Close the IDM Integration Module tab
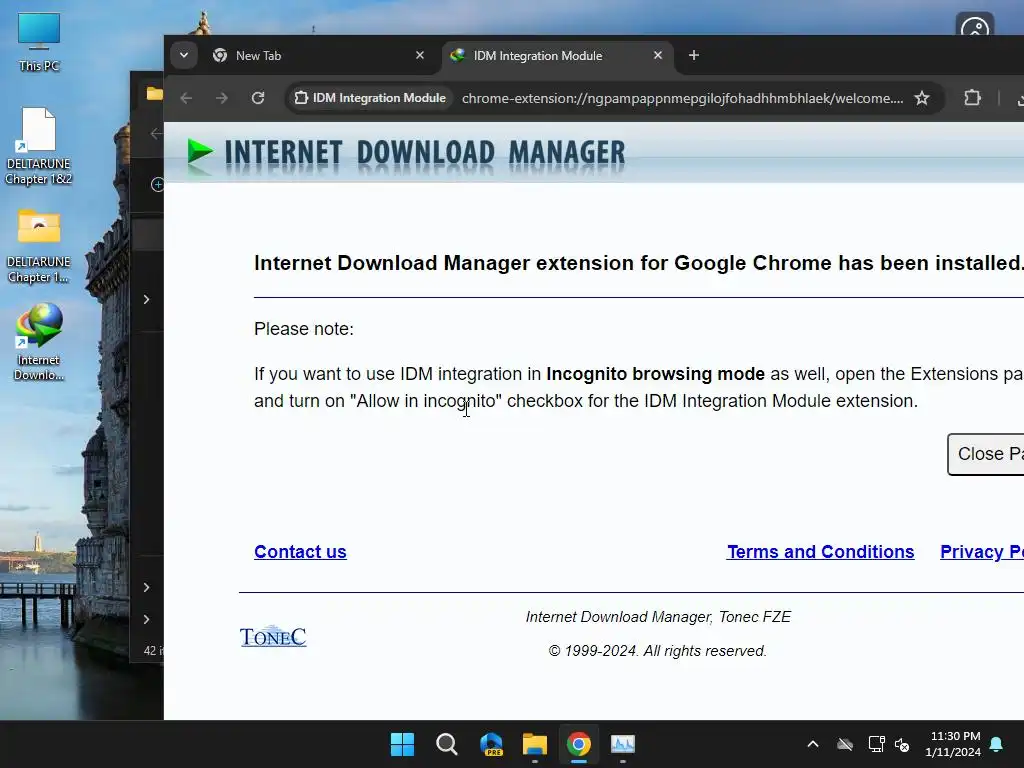Image resolution: width=1024 pixels, height=768 pixels. click(658, 56)
